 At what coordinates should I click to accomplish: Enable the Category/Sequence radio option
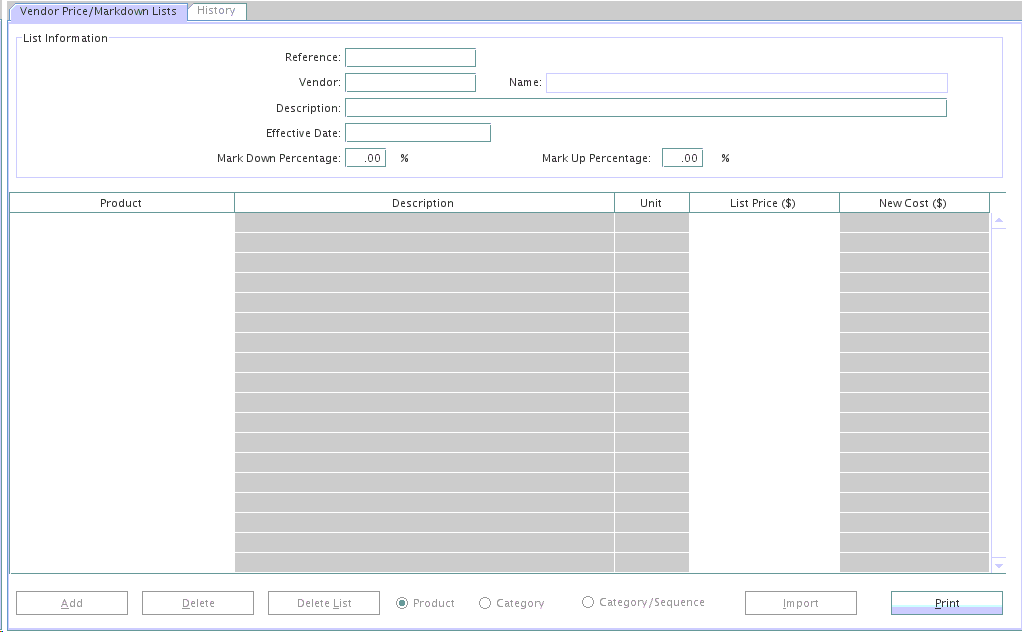pos(588,602)
